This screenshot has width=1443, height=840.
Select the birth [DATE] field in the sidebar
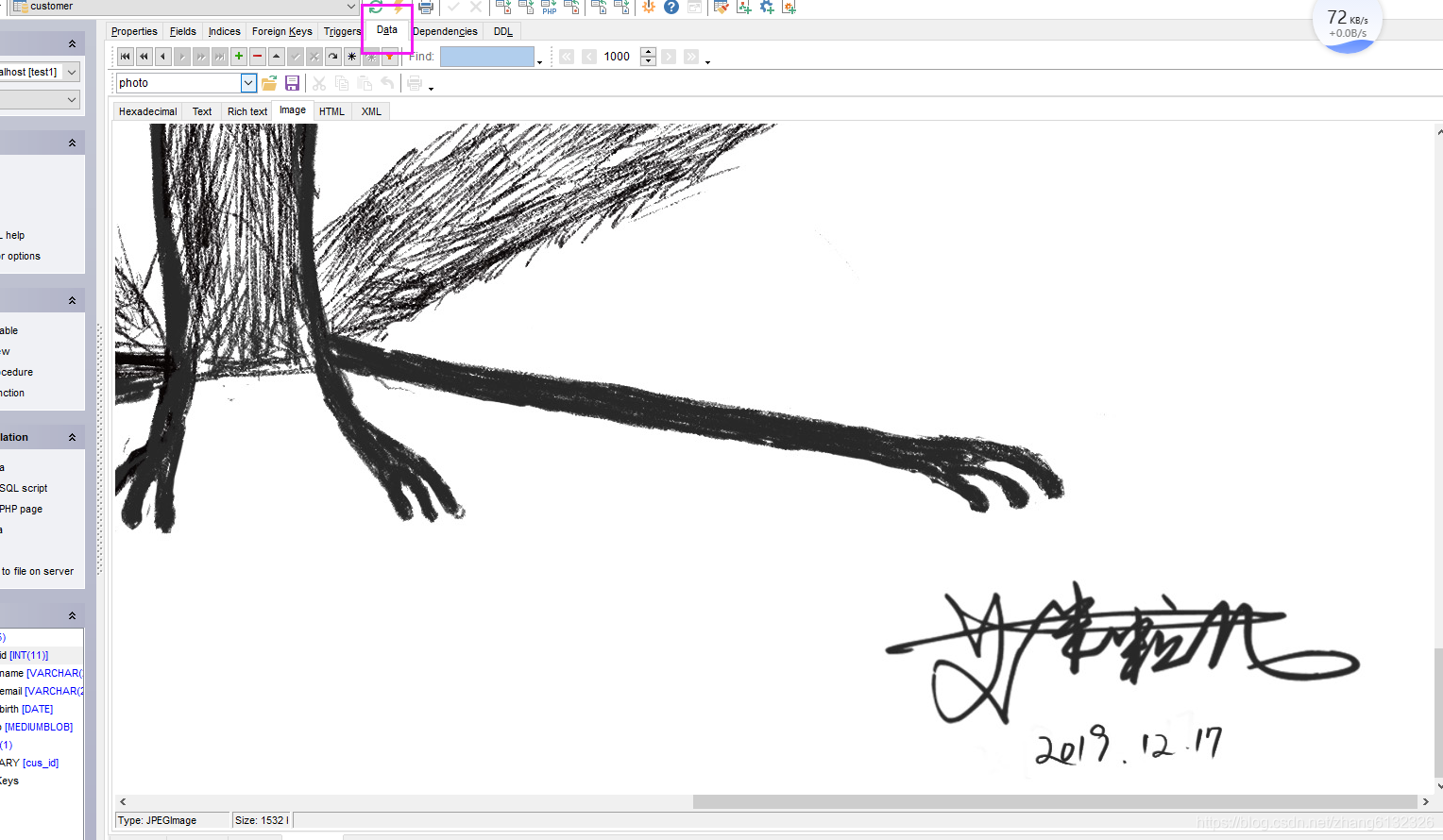coord(26,709)
